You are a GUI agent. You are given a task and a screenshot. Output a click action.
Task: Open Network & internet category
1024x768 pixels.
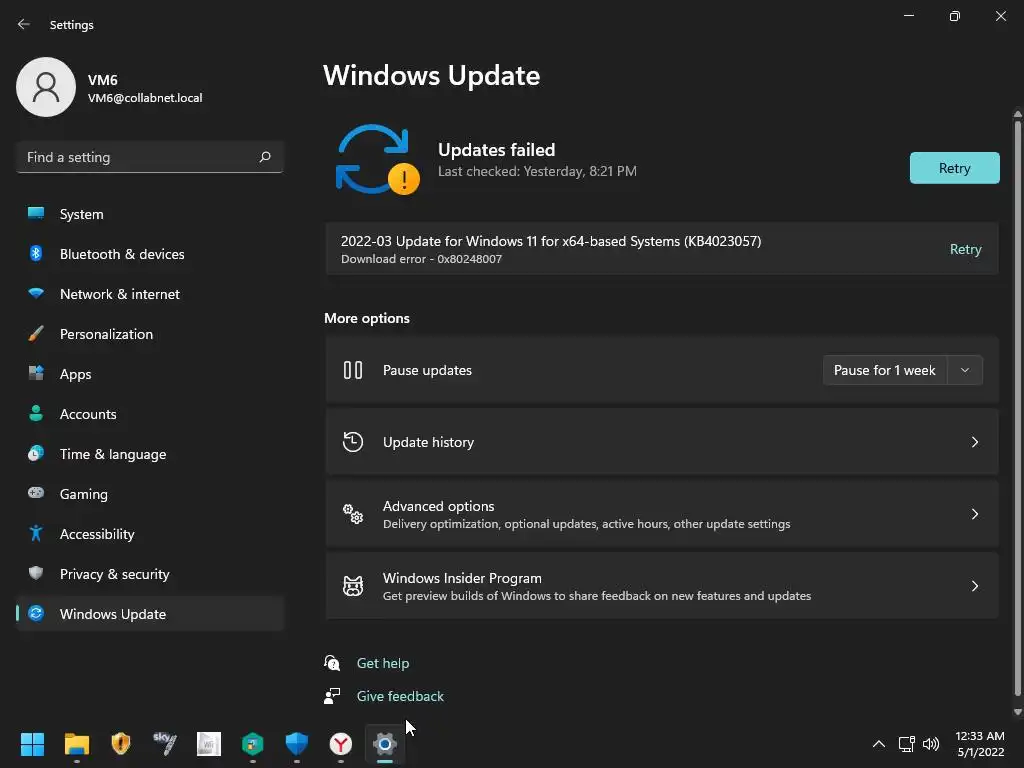pyautogui.click(x=150, y=294)
